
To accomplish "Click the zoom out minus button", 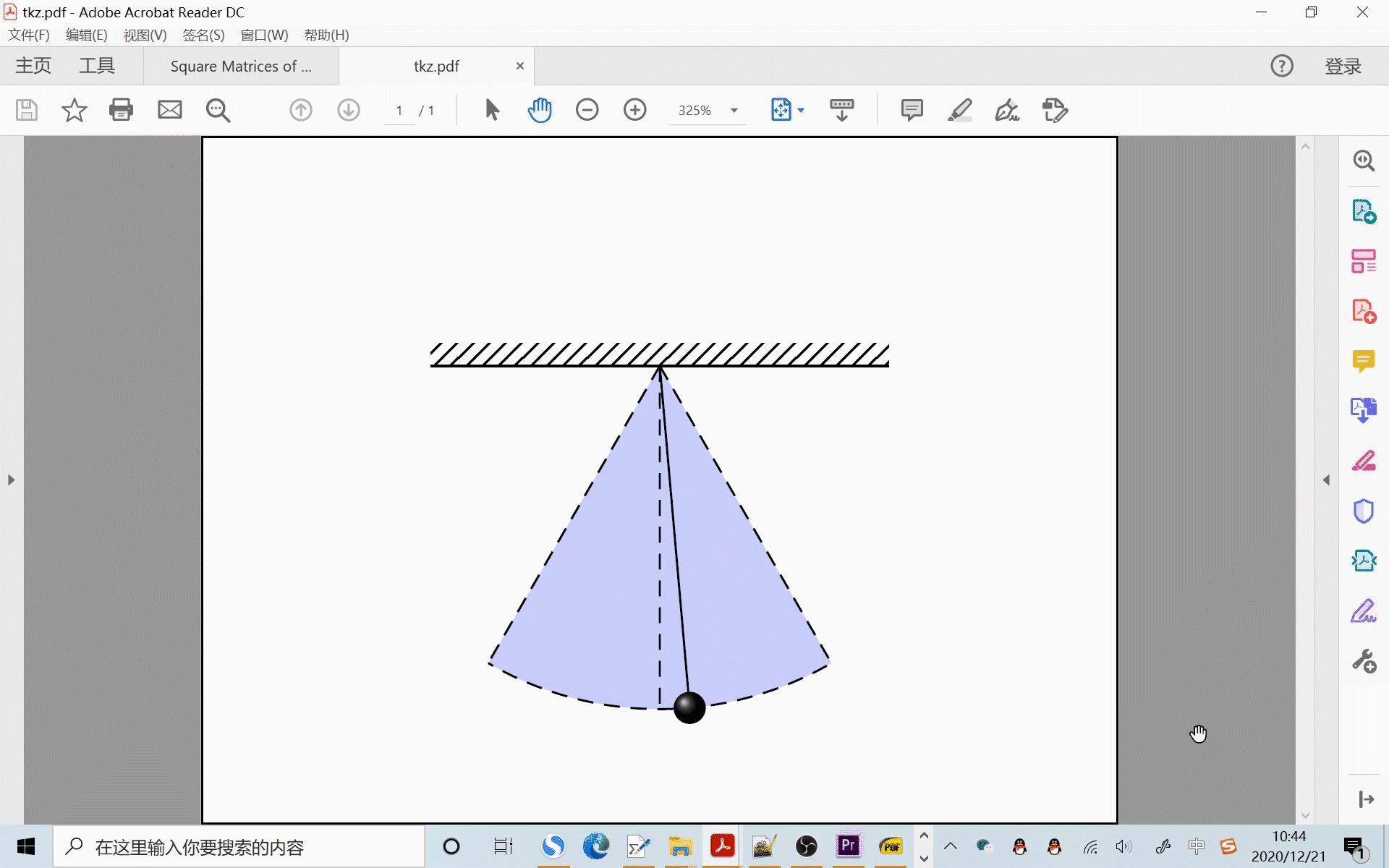I will [x=587, y=110].
